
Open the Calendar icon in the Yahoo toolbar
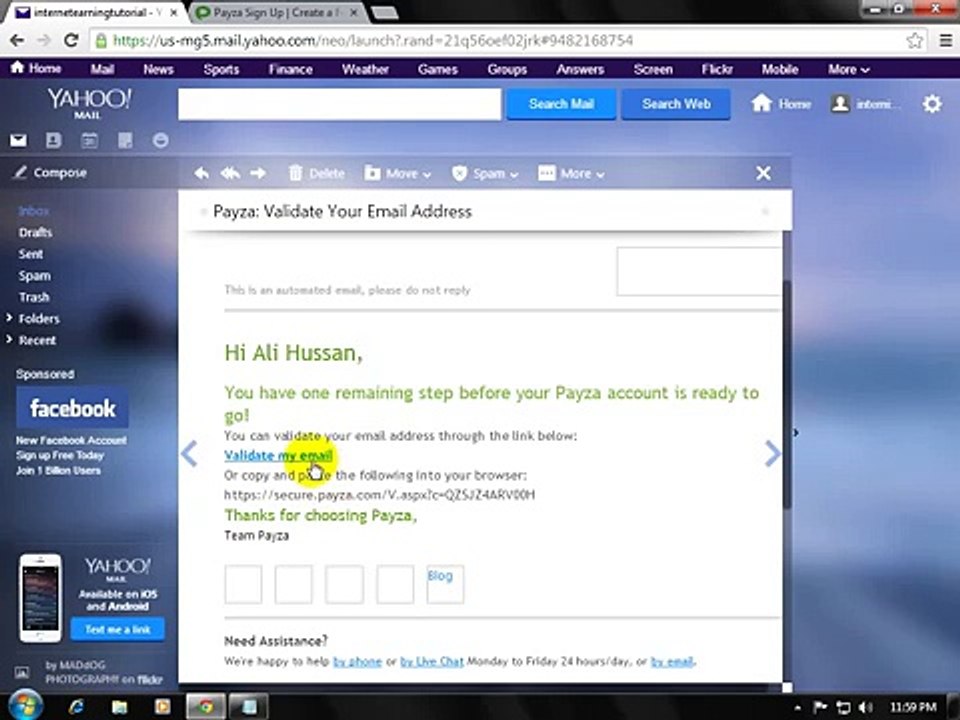pyautogui.click(x=89, y=141)
